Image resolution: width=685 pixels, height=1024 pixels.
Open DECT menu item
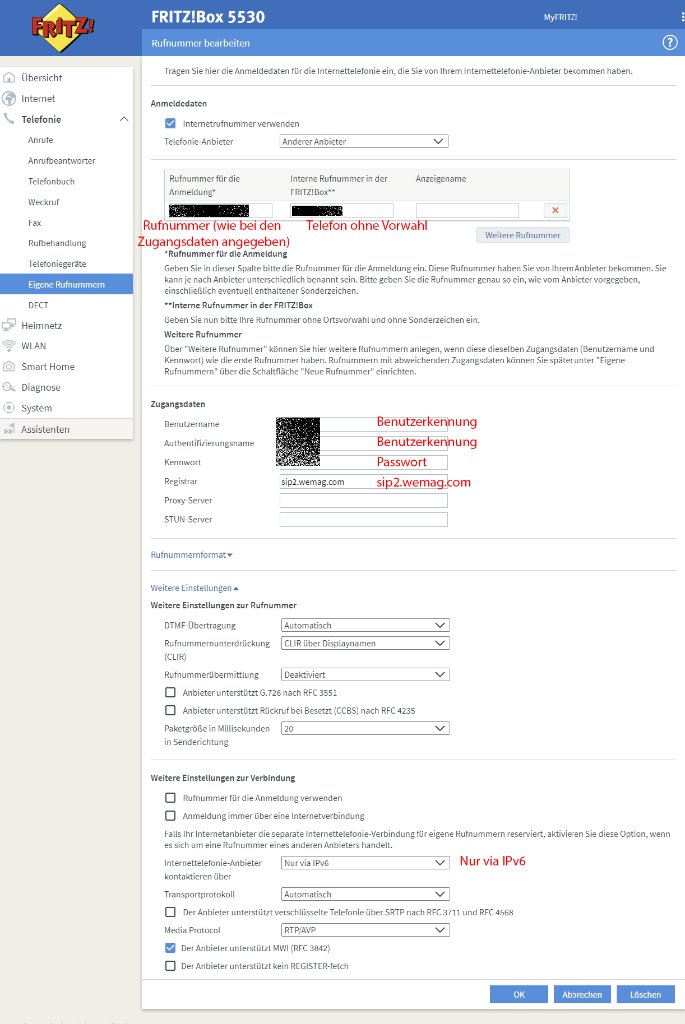(38, 305)
